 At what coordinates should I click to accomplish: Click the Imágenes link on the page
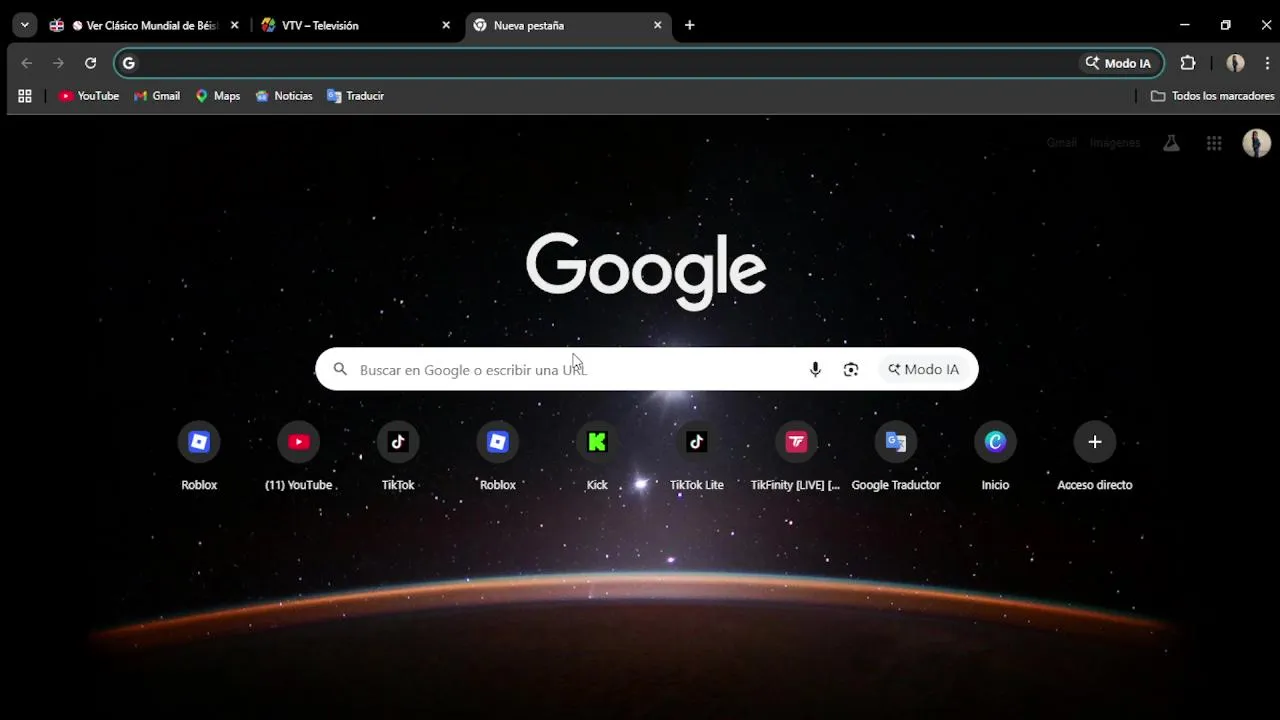(1115, 143)
